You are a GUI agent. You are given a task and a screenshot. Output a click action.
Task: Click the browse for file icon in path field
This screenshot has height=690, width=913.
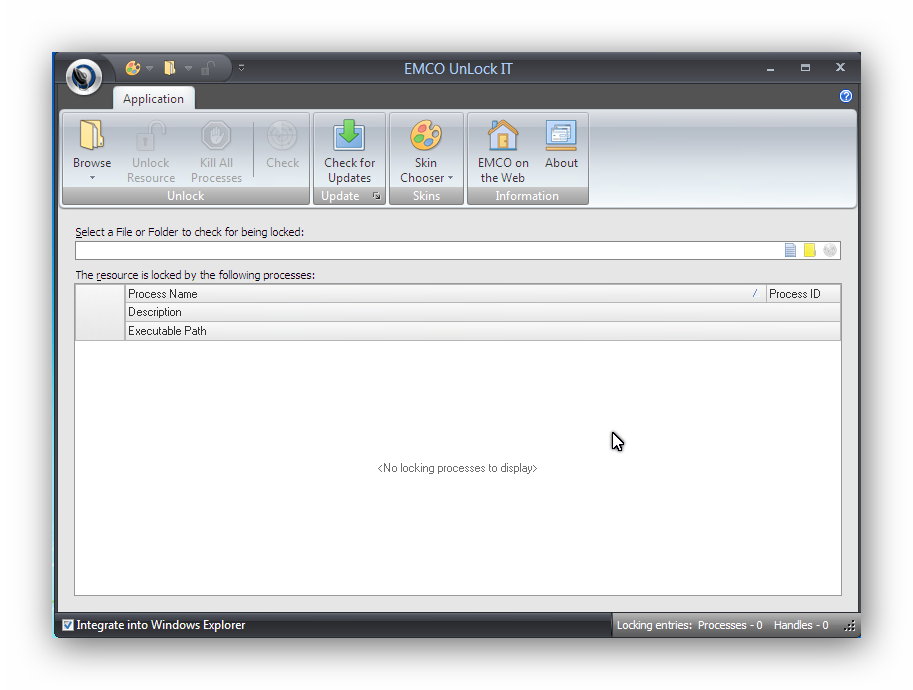(790, 250)
